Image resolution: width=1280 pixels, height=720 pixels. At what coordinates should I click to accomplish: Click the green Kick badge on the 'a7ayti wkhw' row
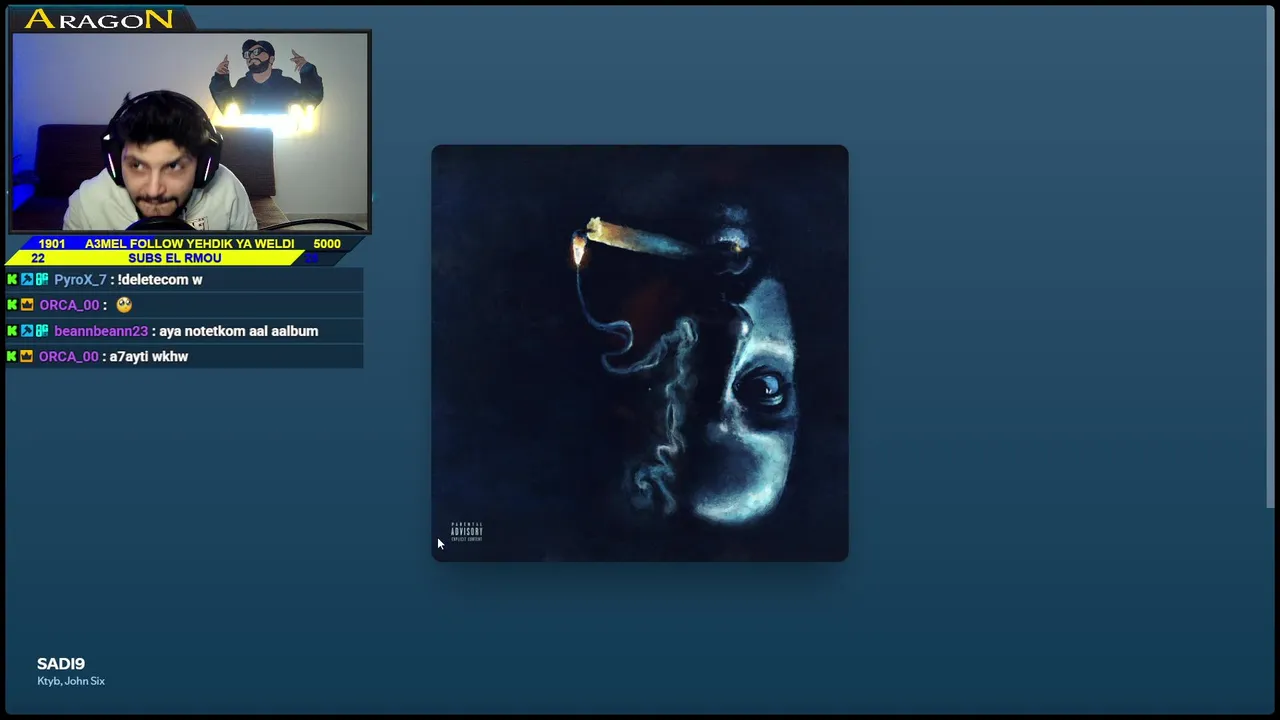coord(12,356)
